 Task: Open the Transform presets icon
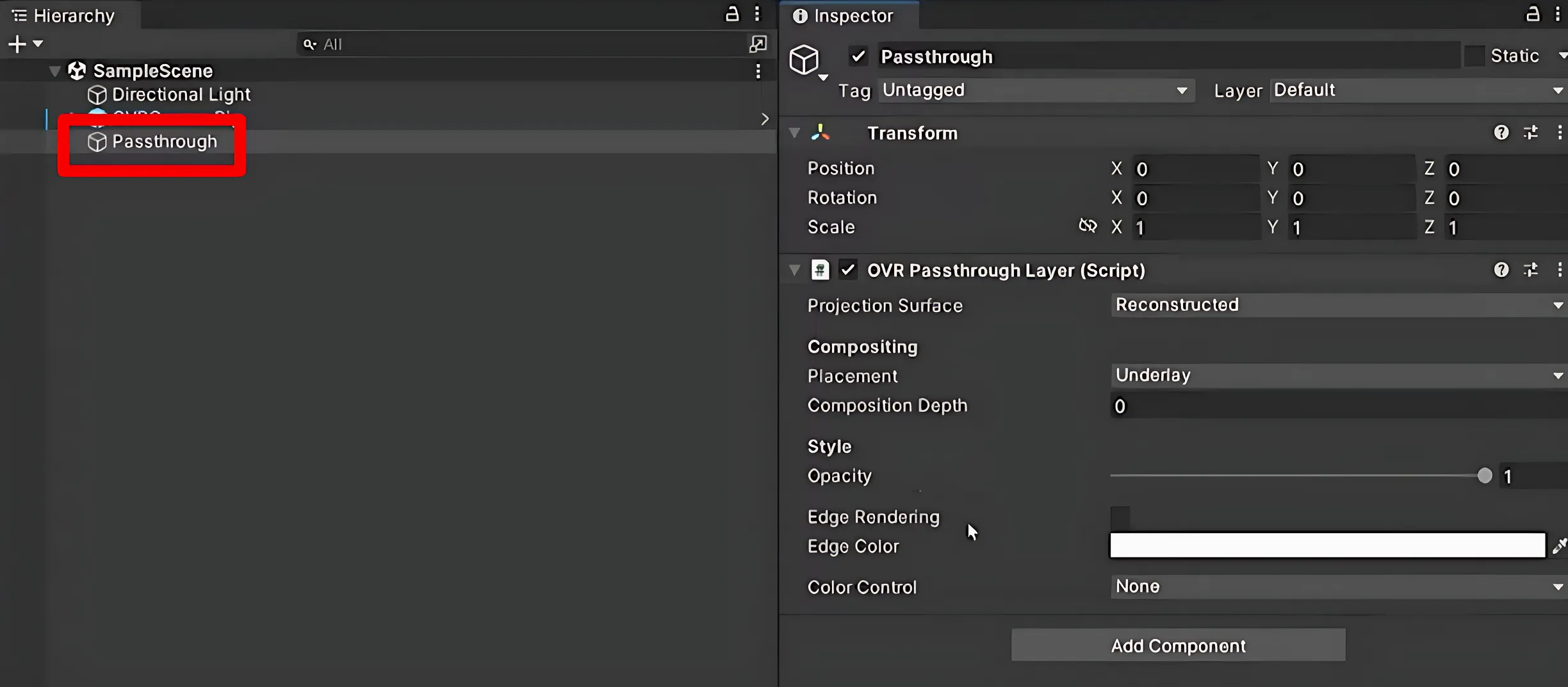coord(1531,133)
